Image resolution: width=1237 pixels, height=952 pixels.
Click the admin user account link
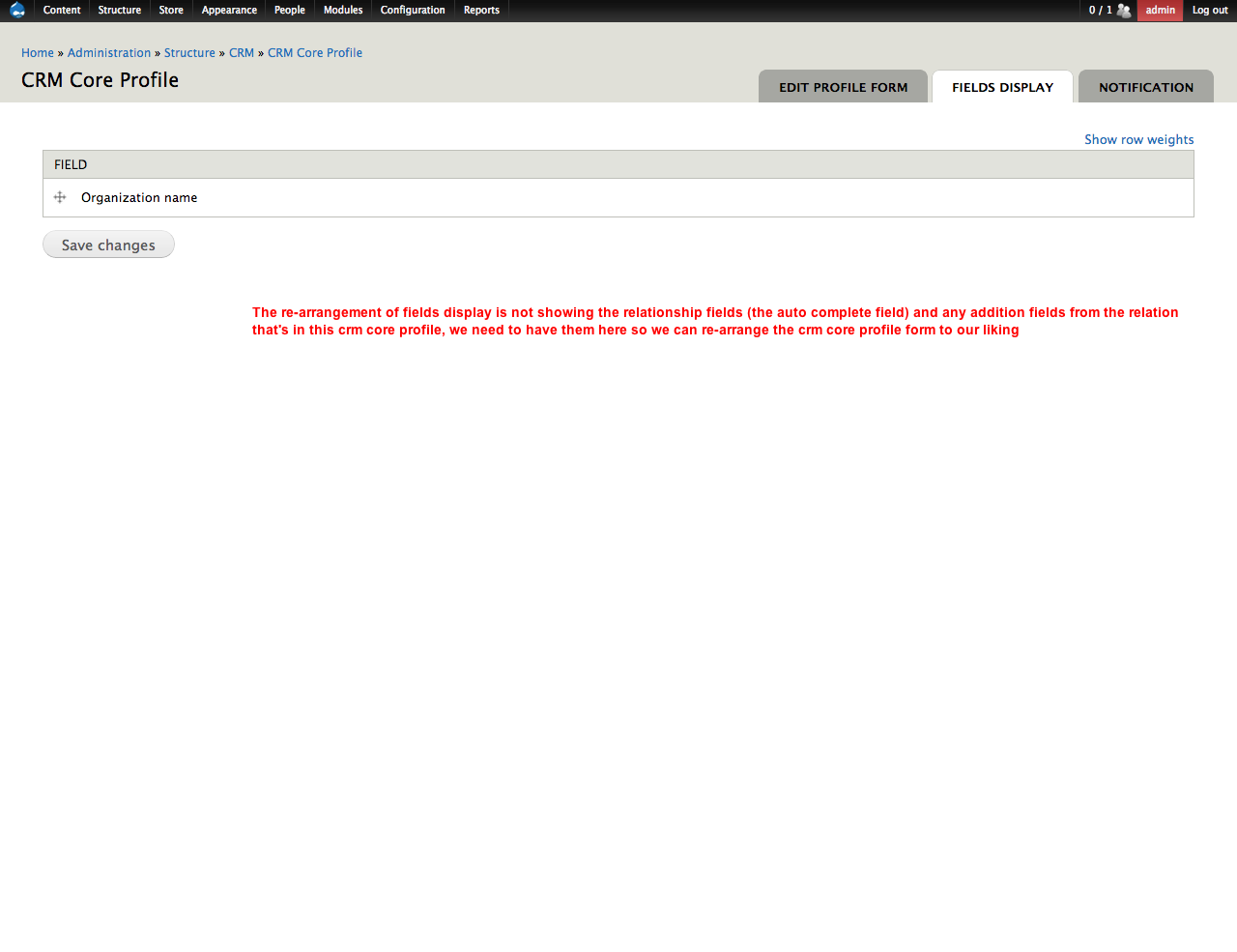pyautogui.click(x=1160, y=10)
